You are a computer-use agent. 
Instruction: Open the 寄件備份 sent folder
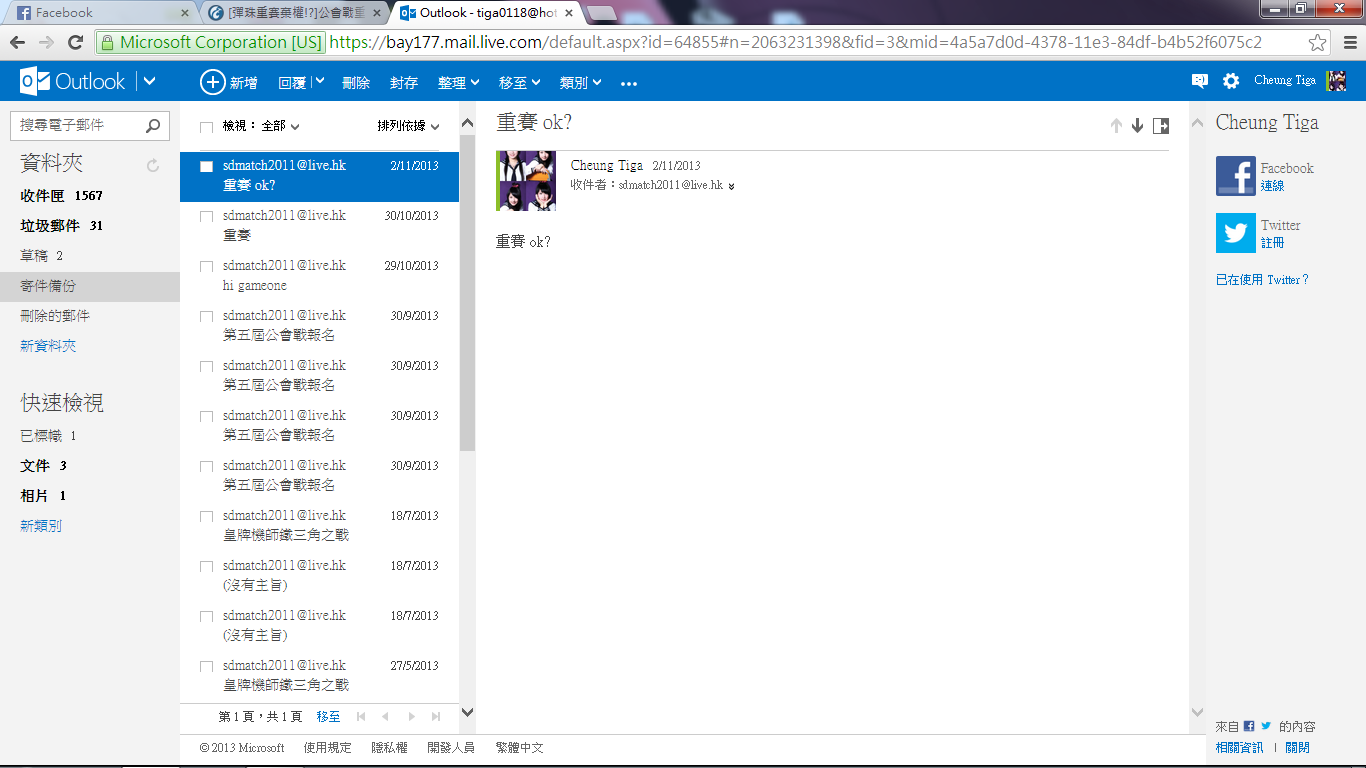pyautogui.click(x=90, y=286)
